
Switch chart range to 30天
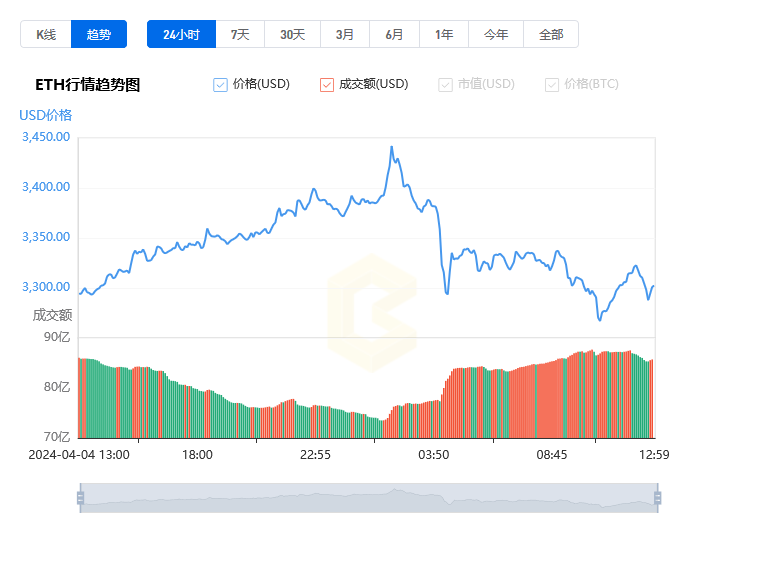click(x=292, y=34)
